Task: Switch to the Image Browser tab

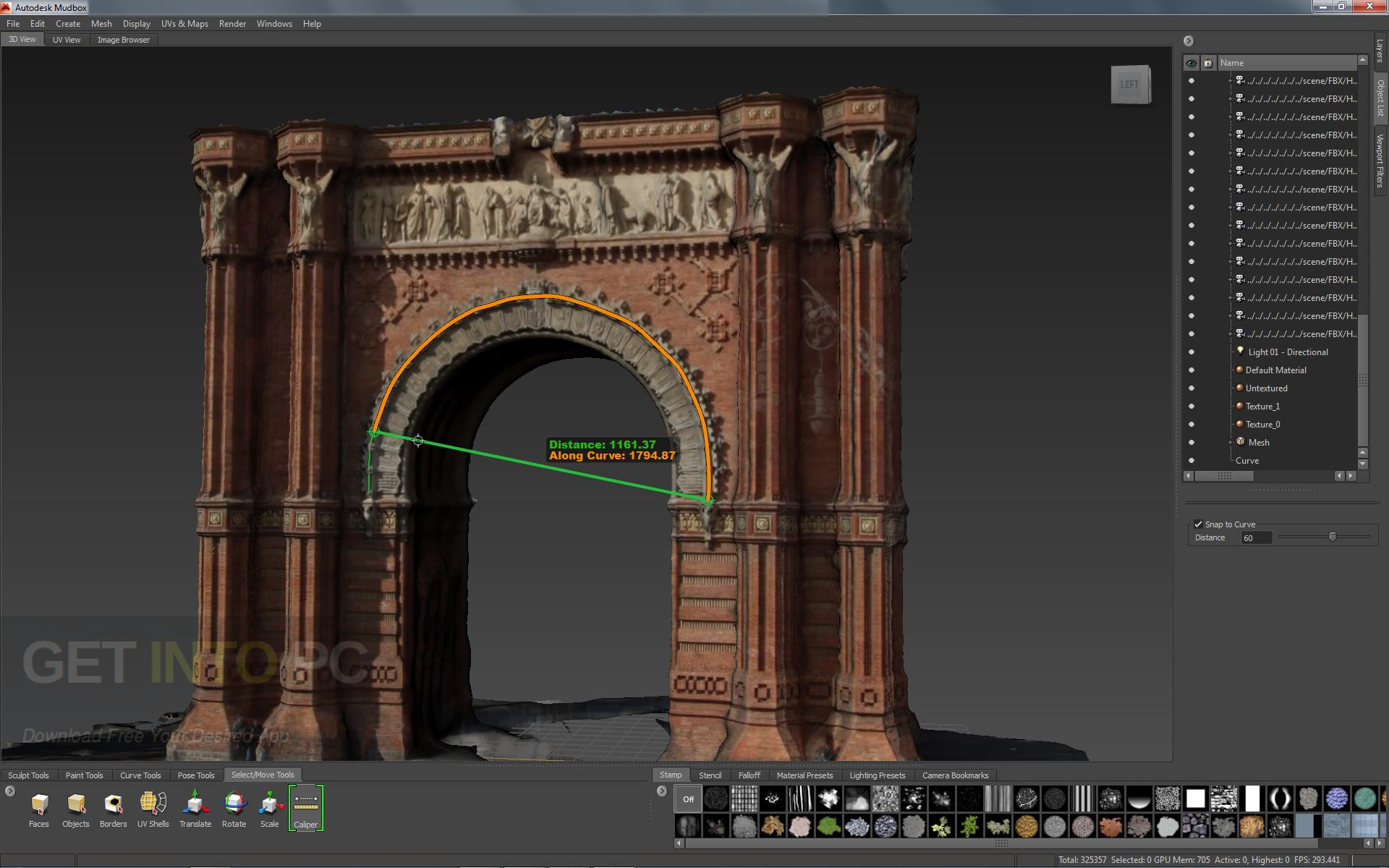Action: coord(124,40)
